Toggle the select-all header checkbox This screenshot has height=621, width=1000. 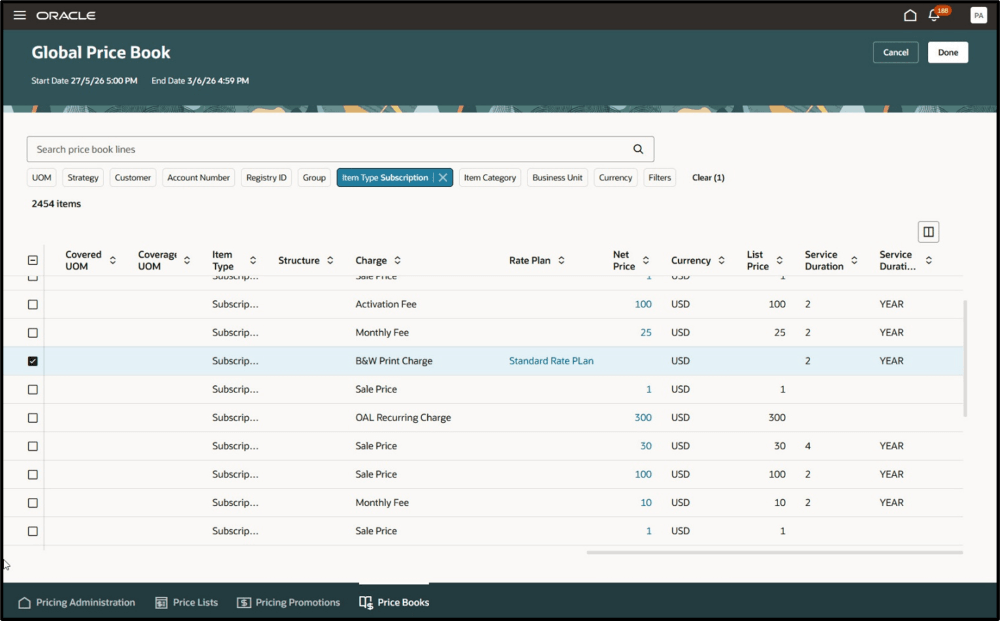click(33, 260)
